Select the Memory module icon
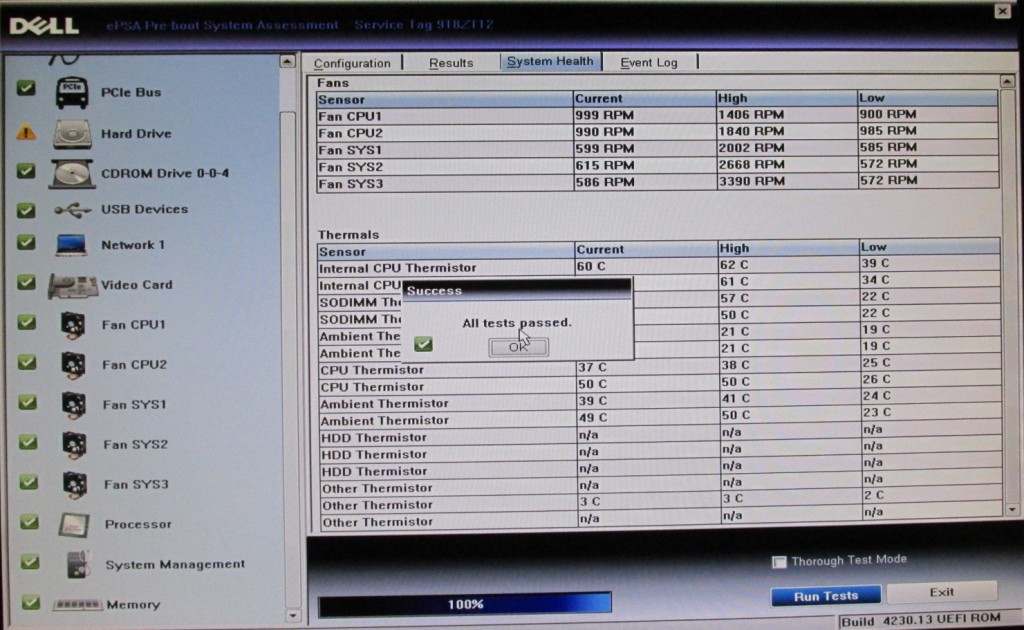The height and width of the screenshot is (630, 1024). click(77, 605)
